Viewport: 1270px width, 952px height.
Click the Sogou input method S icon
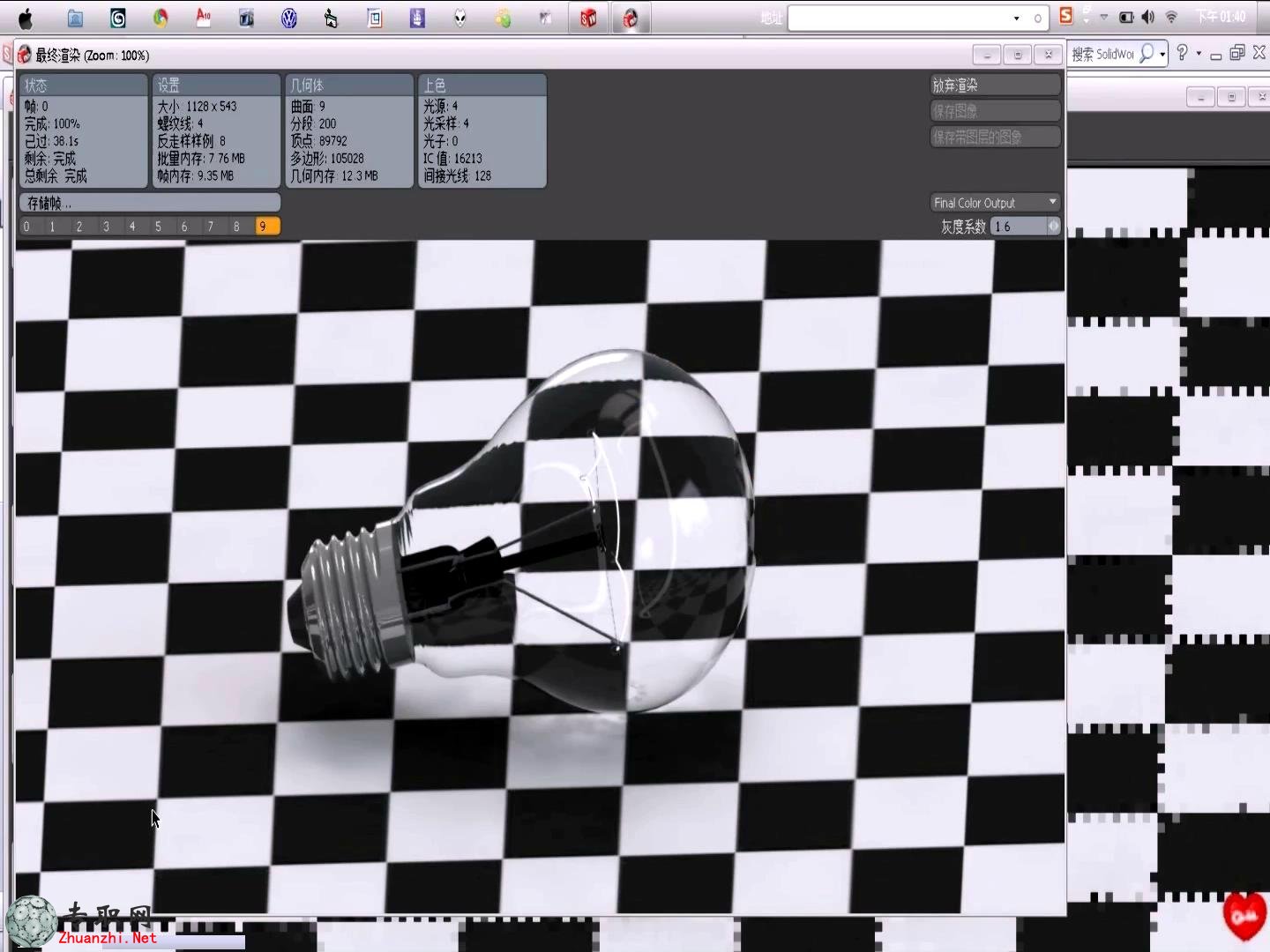[x=1066, y=16]
